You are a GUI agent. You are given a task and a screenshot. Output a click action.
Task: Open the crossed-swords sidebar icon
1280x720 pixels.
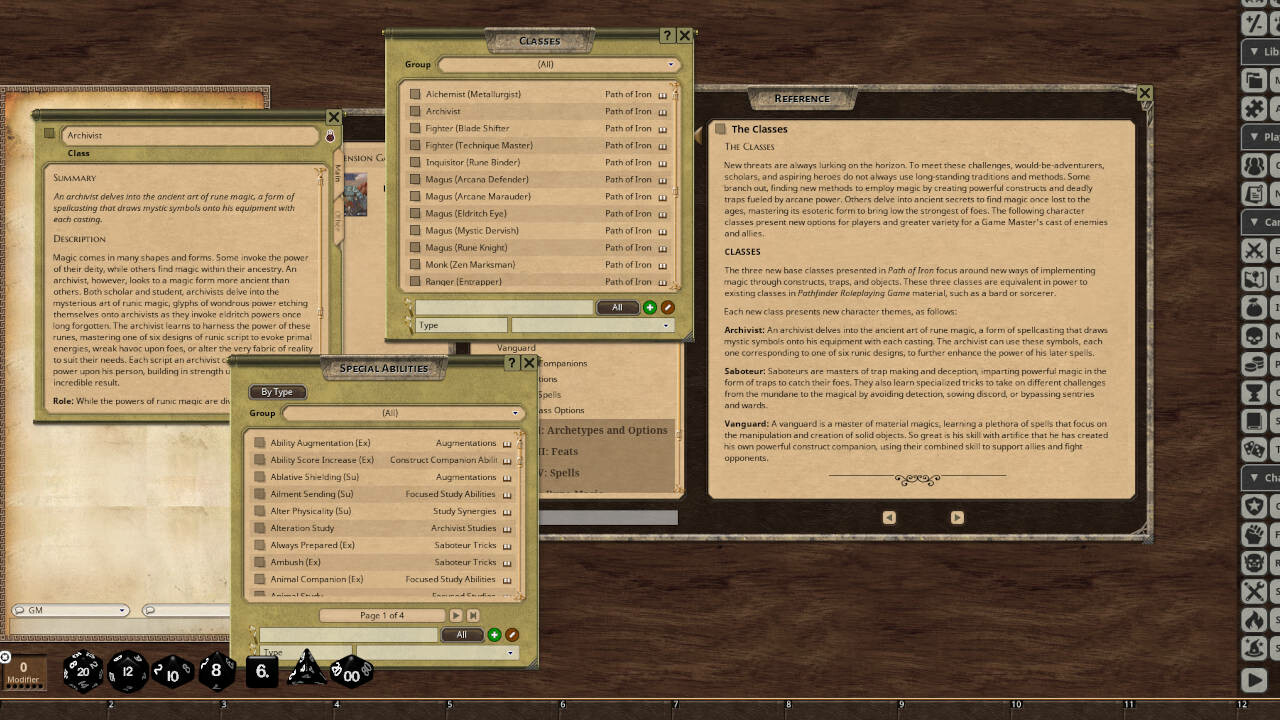point(1253,252)
